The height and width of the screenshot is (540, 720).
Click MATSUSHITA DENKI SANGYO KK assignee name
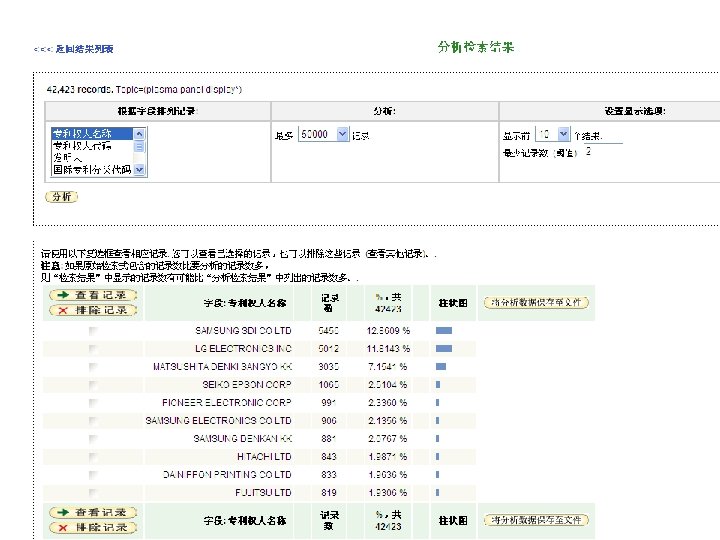(x=222, y=366)
